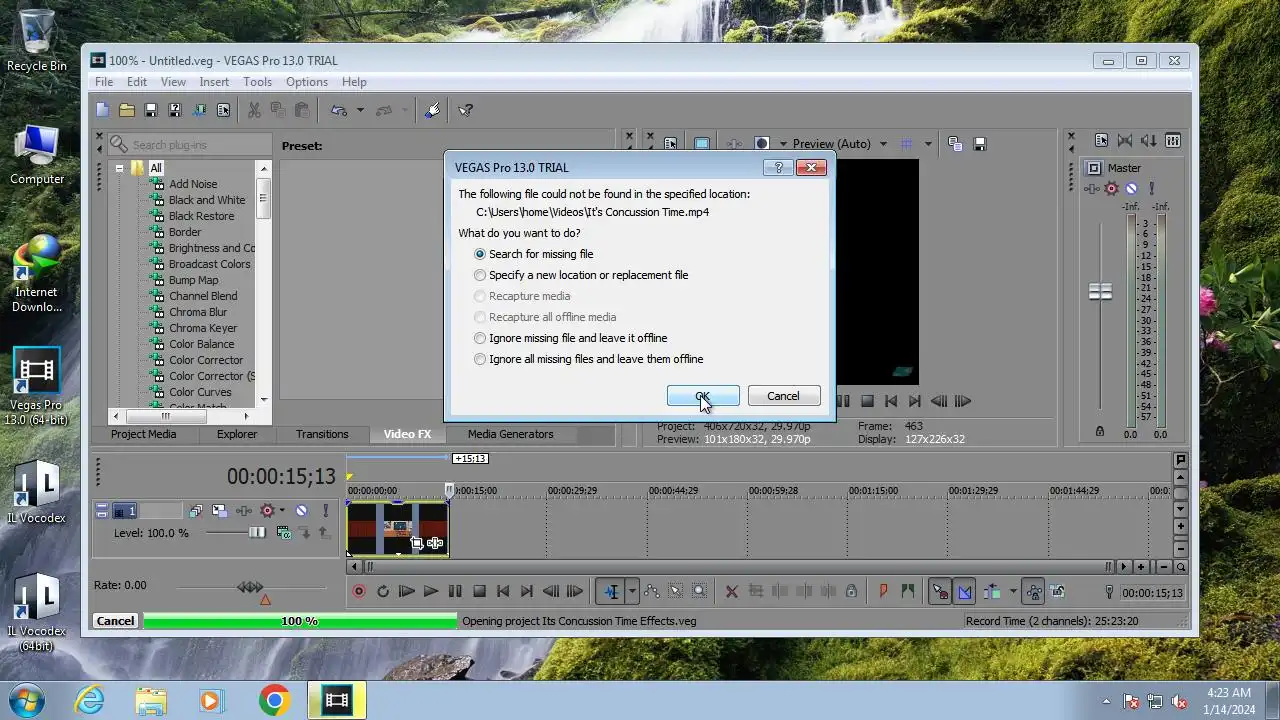This screenshot has width=1280, height=720.
Task: Toggle Loop Playback in transport bar
Action: [x=383, y=591]
